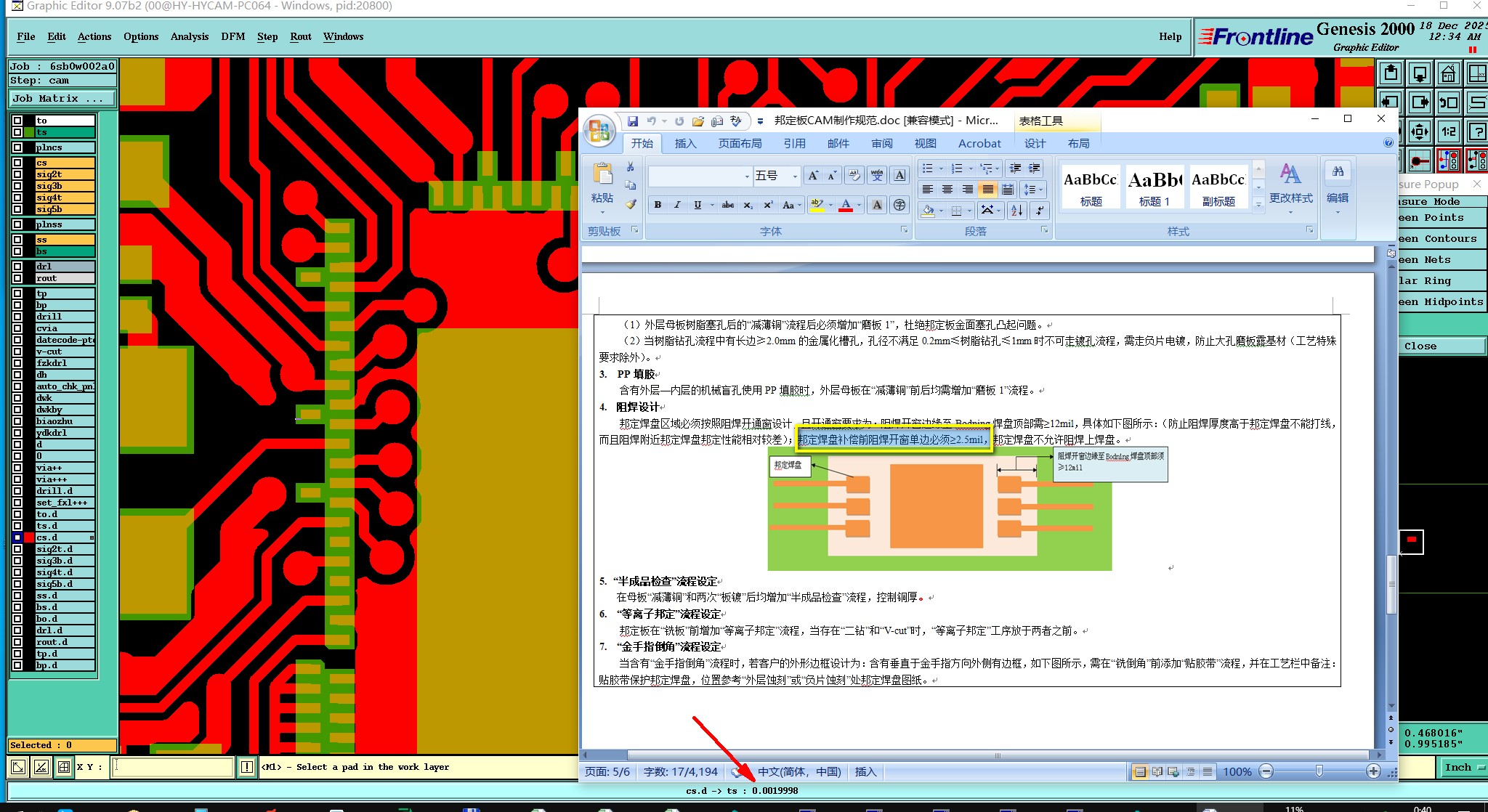Apply bold formatting in Word ribbon
The width and height of the screenshot is (1488, 812).
[658, 205]
